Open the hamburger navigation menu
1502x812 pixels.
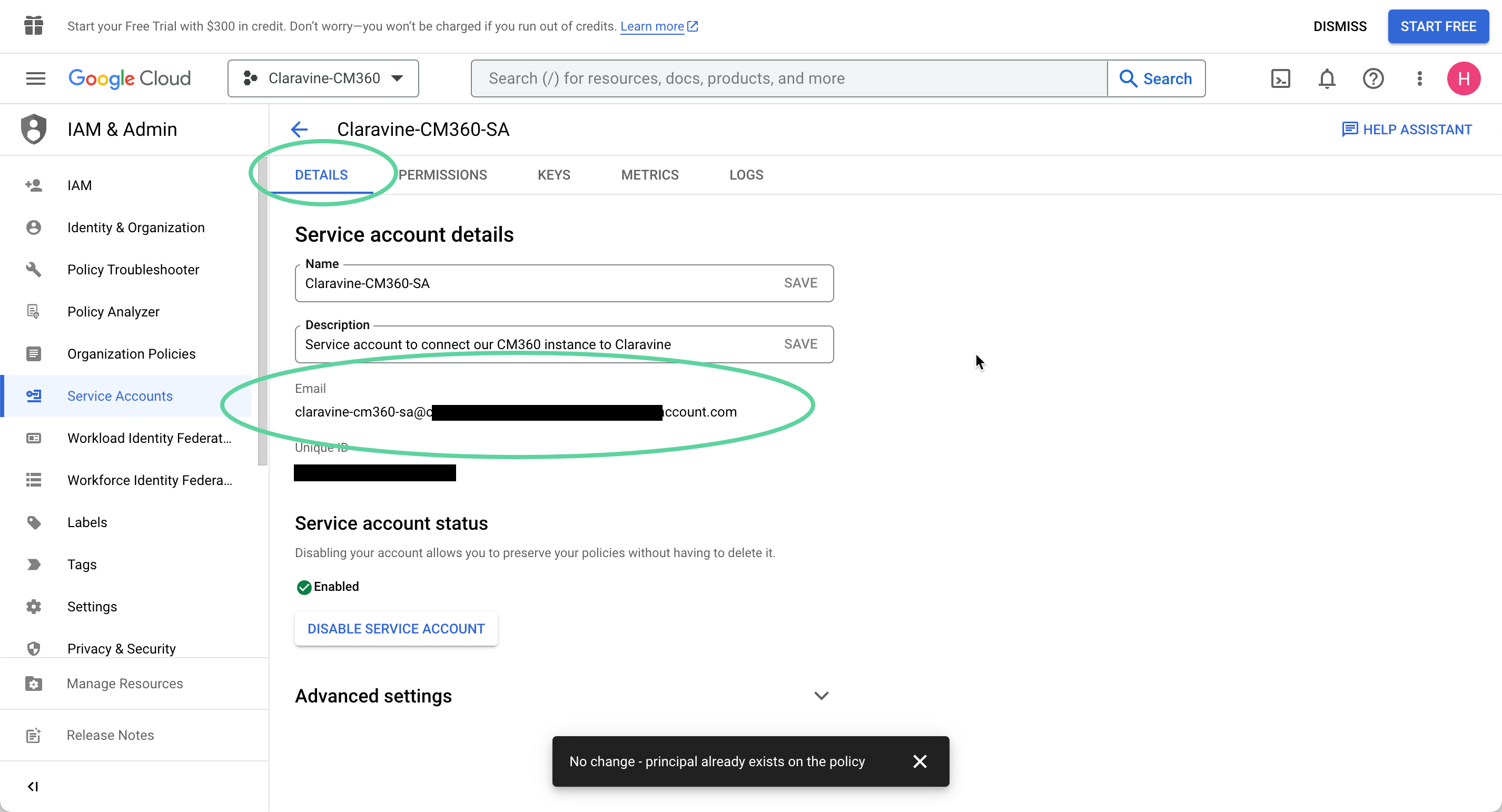click(x=36, y=78)
